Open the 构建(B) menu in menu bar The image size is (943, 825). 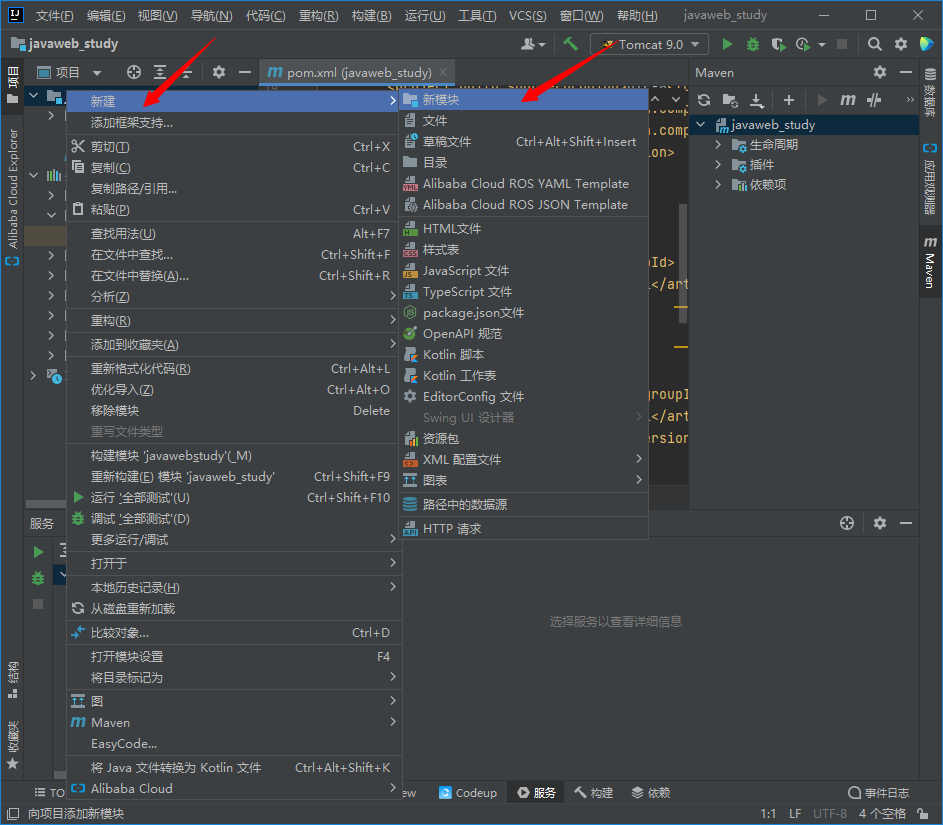coord(371,16)
